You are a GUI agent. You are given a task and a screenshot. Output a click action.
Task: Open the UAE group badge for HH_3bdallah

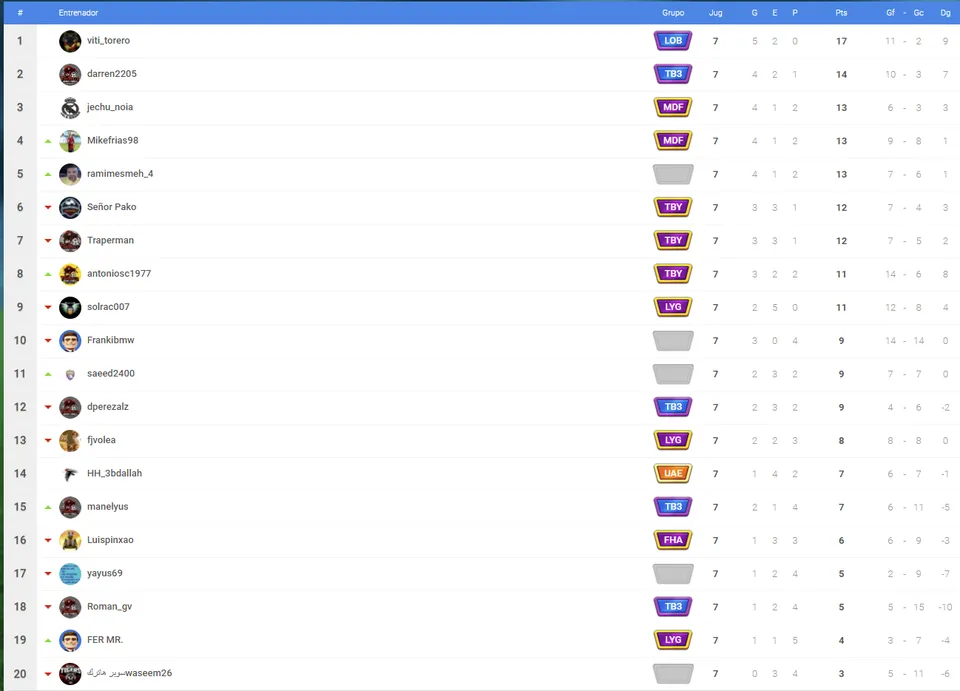[x=673, y=473]
